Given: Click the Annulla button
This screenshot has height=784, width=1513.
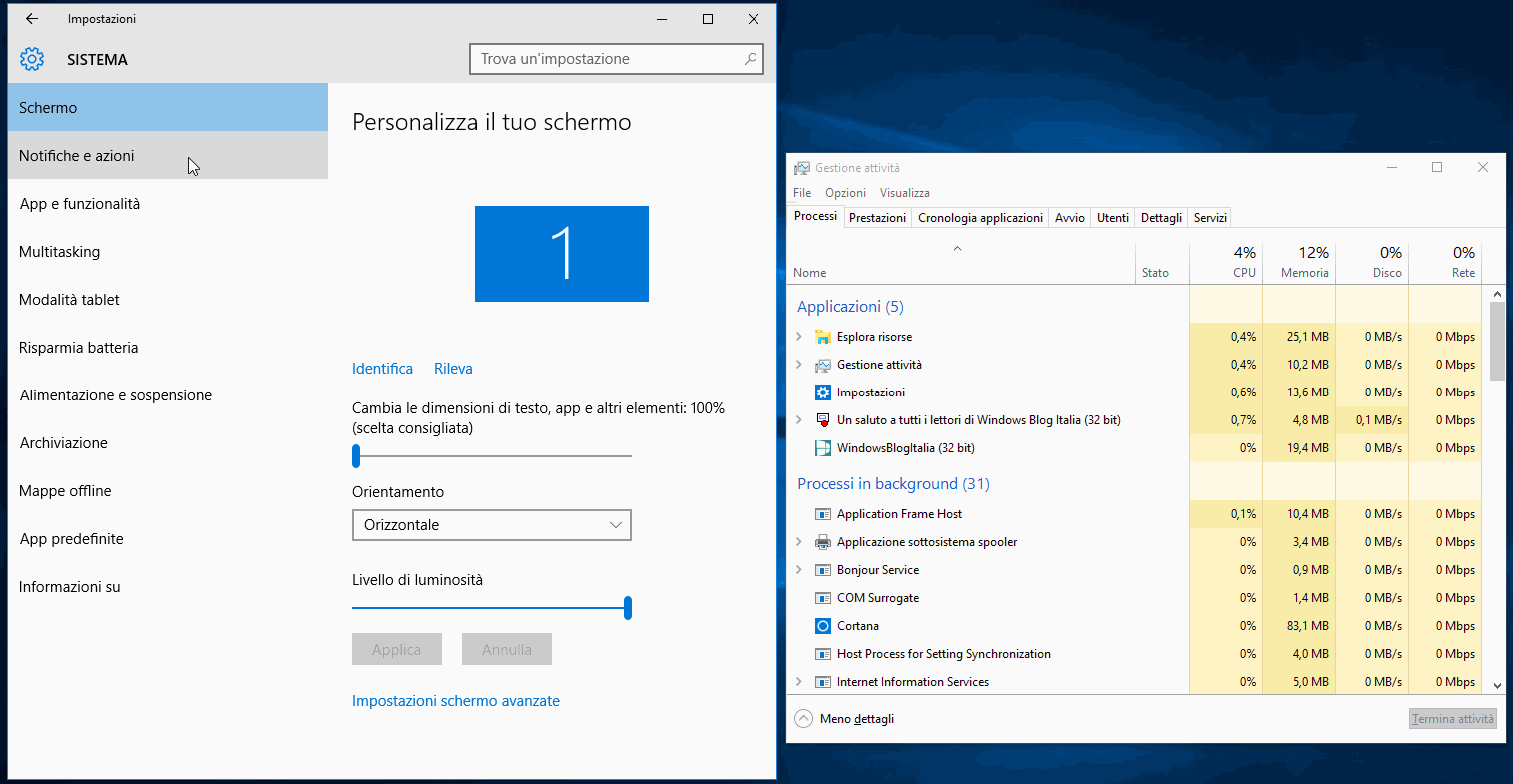Looking at the screenshot, I should (x=507, y=649).
